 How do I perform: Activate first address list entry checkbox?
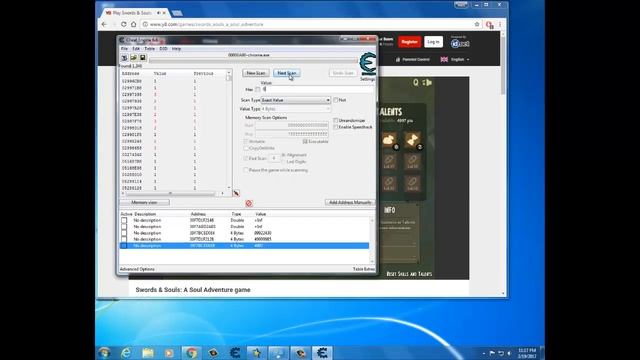124,220
